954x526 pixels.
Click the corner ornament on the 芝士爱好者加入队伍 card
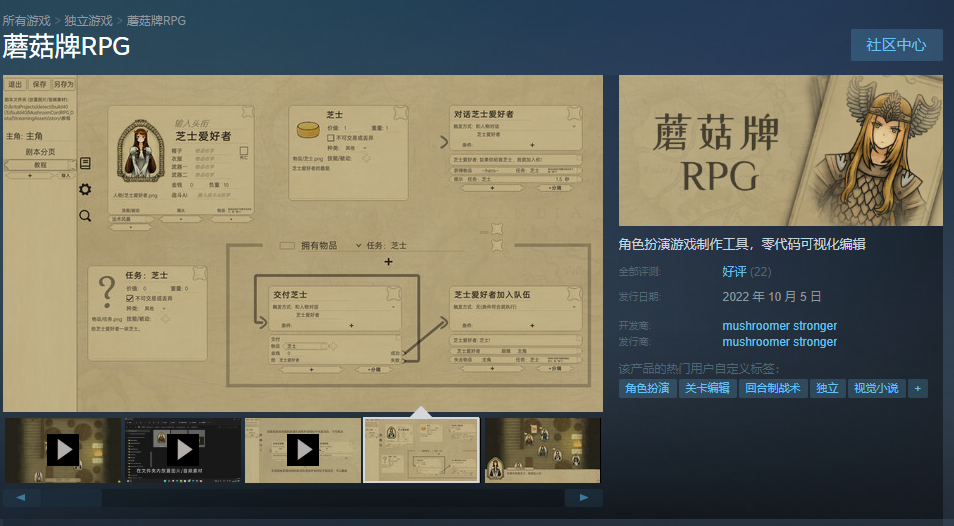574,294
